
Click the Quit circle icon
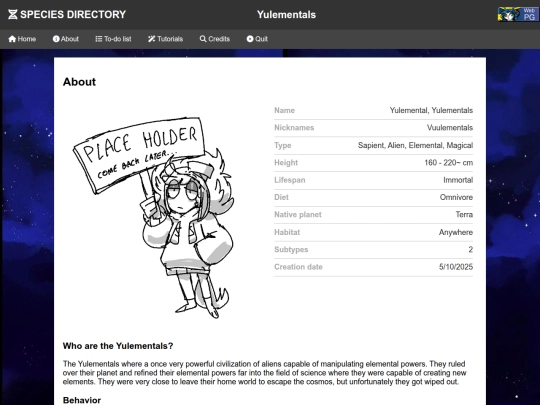pos(250,39)
